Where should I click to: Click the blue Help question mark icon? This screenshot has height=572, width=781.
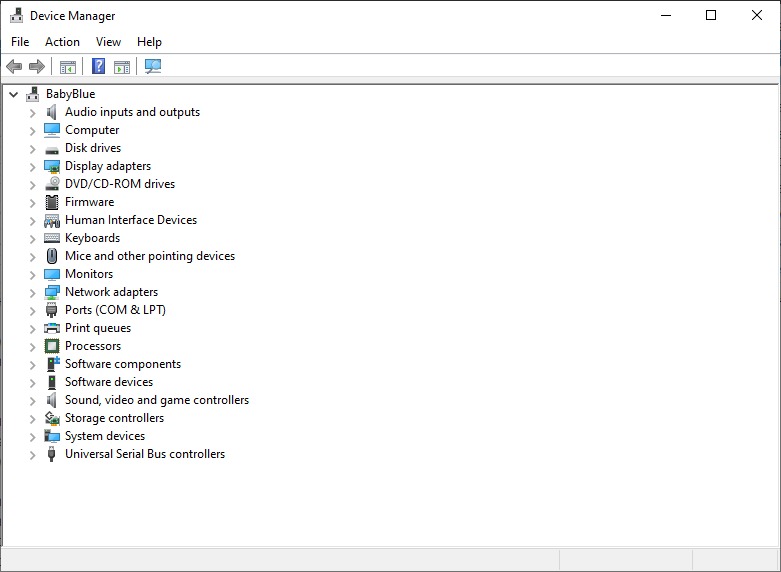click(x=98, y=67)
